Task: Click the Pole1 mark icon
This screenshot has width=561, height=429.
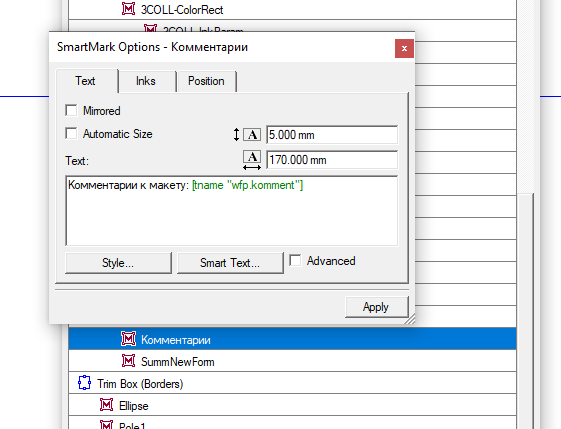Action: pyautogui.click(x=107, y=425)
